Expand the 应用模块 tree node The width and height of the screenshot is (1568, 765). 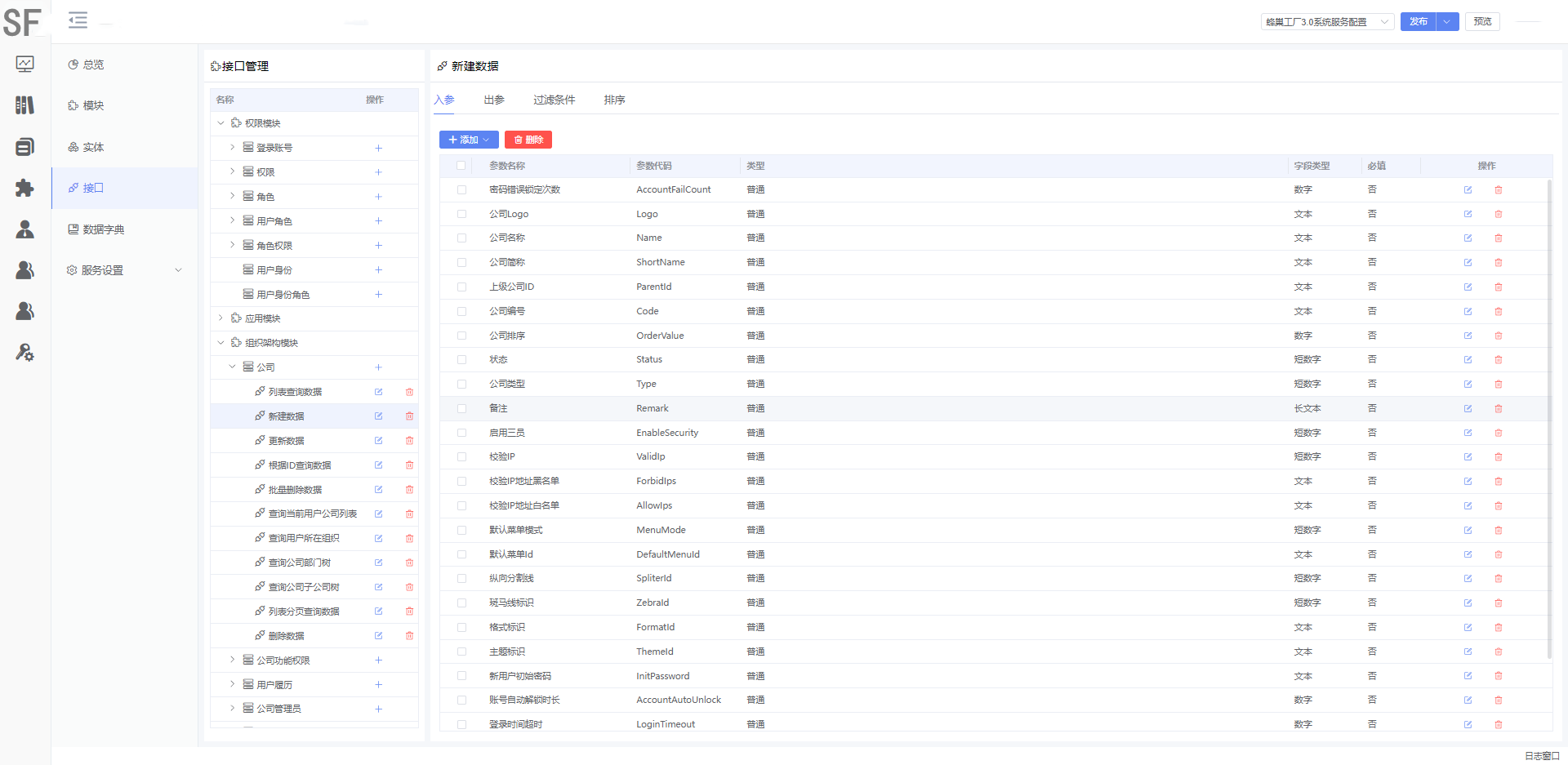pos(220,318)
